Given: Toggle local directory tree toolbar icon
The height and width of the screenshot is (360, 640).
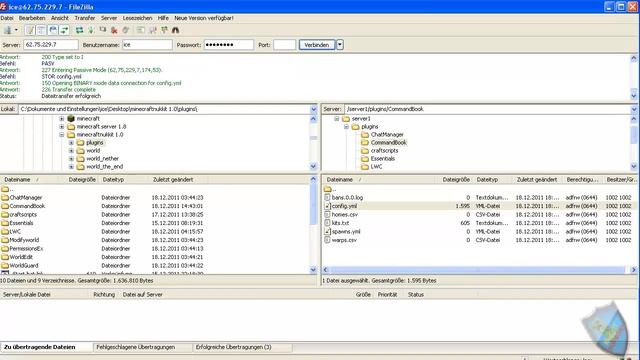Looking at the screenshot, I should pos(41,30).
